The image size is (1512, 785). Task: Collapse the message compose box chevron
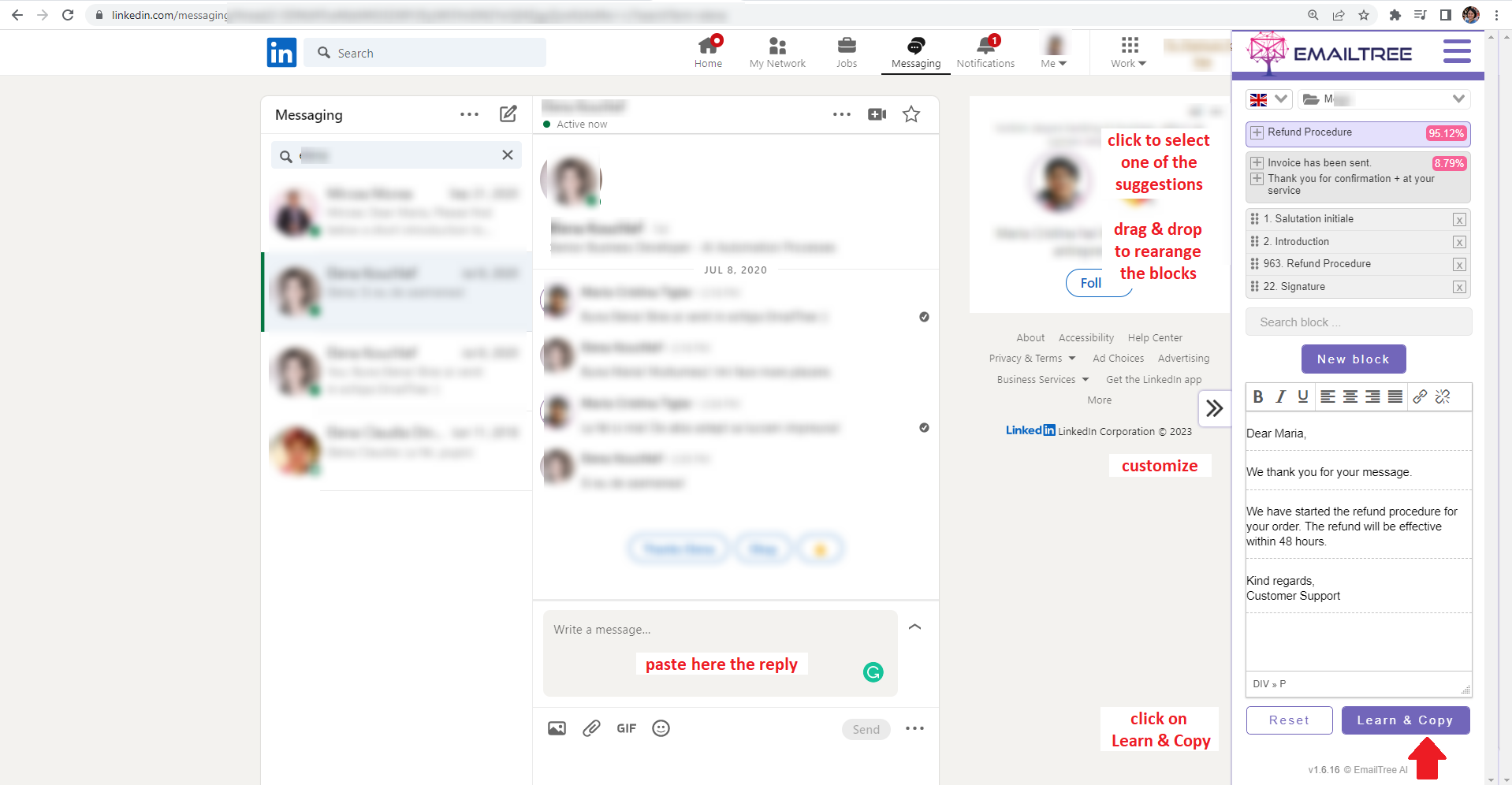click(915, 627)
